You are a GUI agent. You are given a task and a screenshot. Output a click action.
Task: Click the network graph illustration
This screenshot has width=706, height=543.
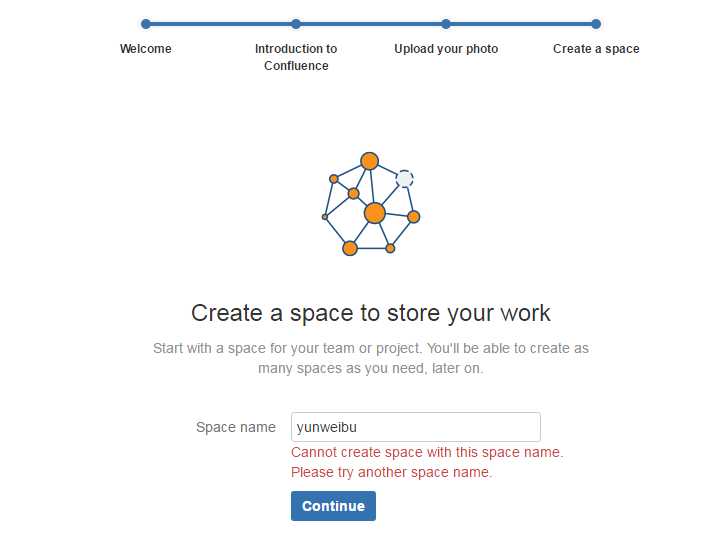pos(371,204)
